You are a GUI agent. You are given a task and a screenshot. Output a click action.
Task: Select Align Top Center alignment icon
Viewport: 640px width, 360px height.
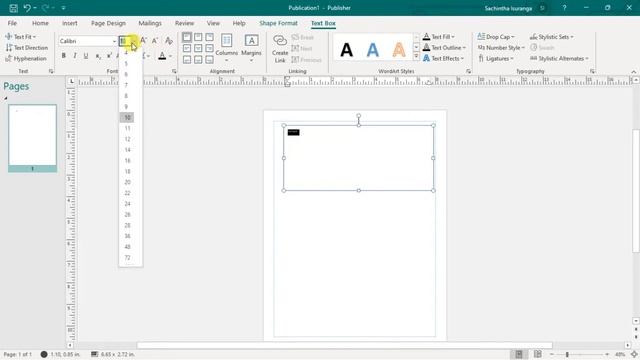pyautogui.click(x=198, y=37)
